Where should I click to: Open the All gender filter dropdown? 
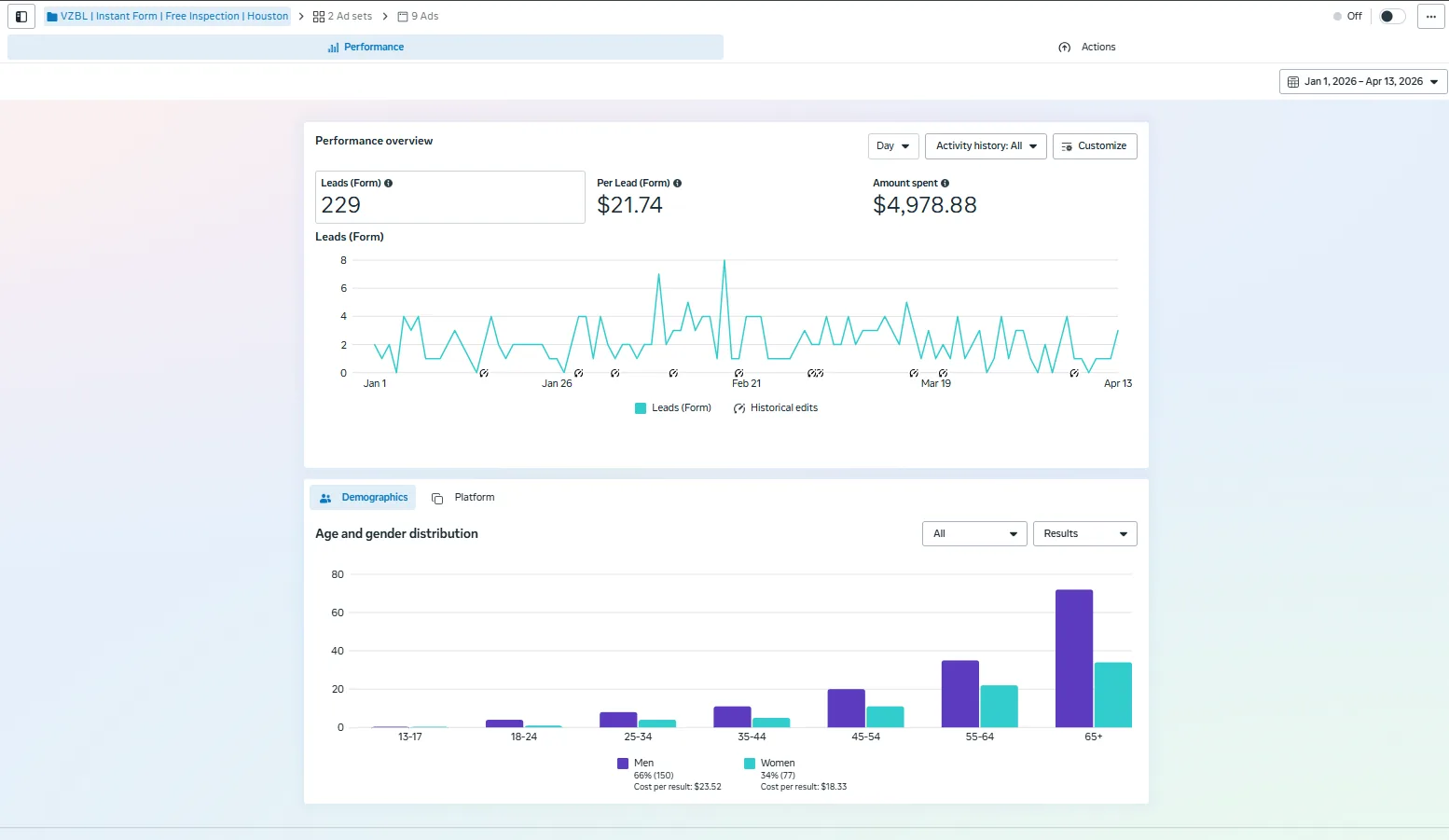pyautogui.click(x=974, y=534)
